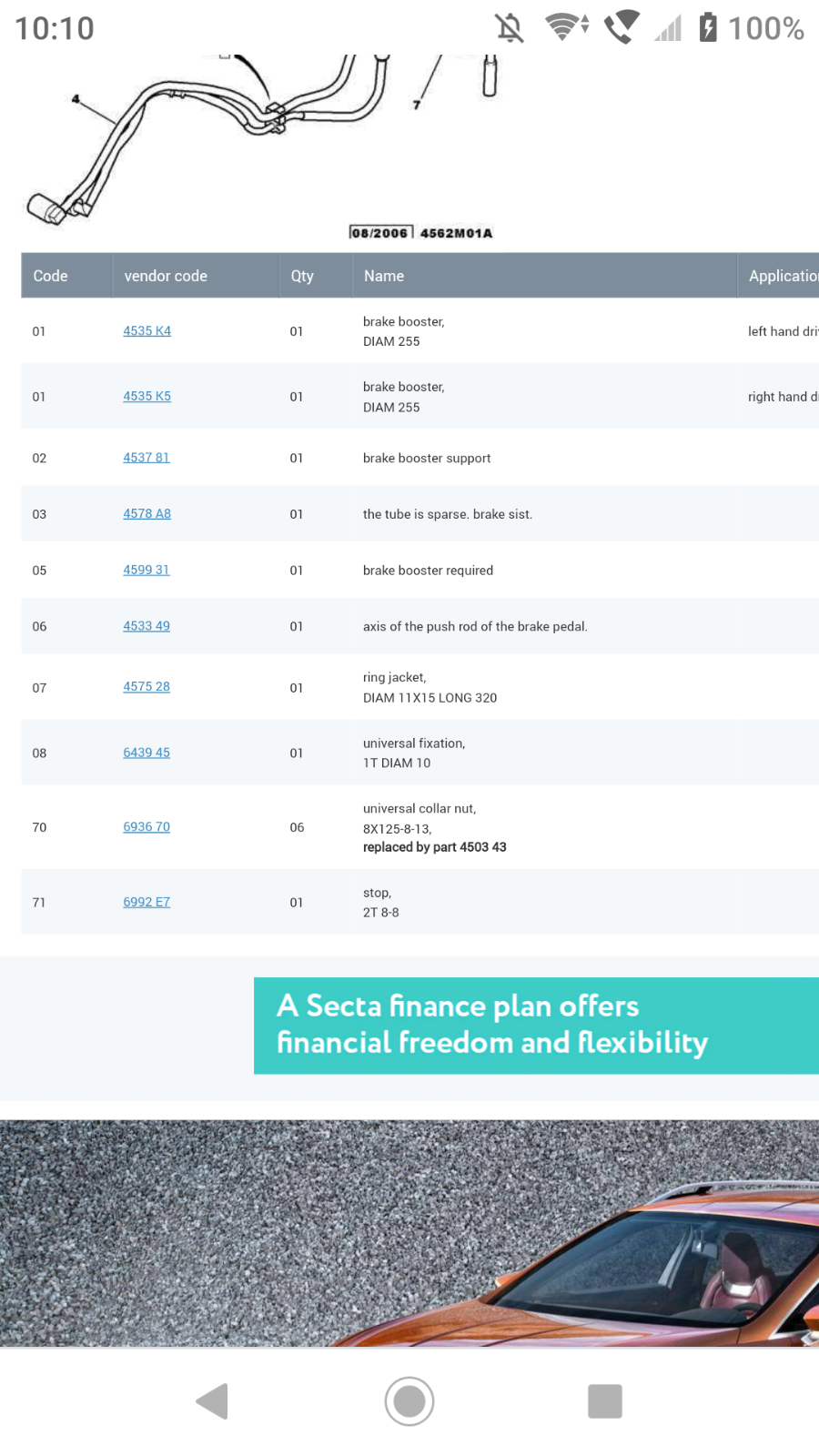Open part link 4578 A8

point(147,514)
